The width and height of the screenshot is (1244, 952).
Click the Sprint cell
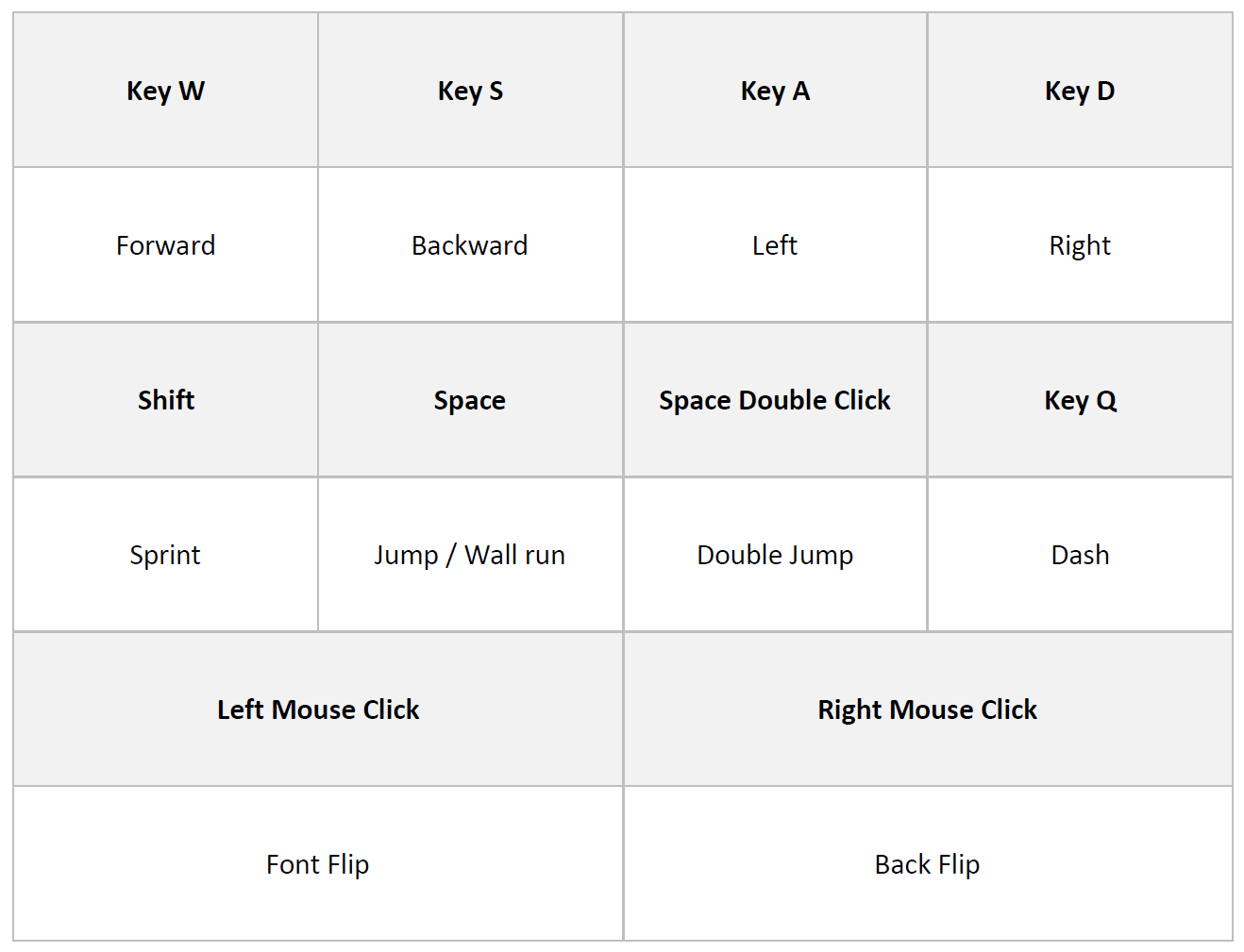(x=165, y=555)
